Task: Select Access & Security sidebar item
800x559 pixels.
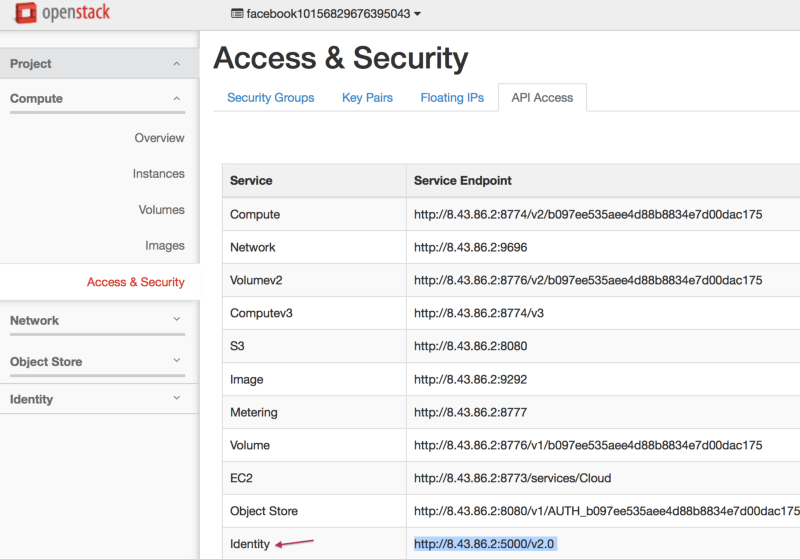Action: [135, 282]
